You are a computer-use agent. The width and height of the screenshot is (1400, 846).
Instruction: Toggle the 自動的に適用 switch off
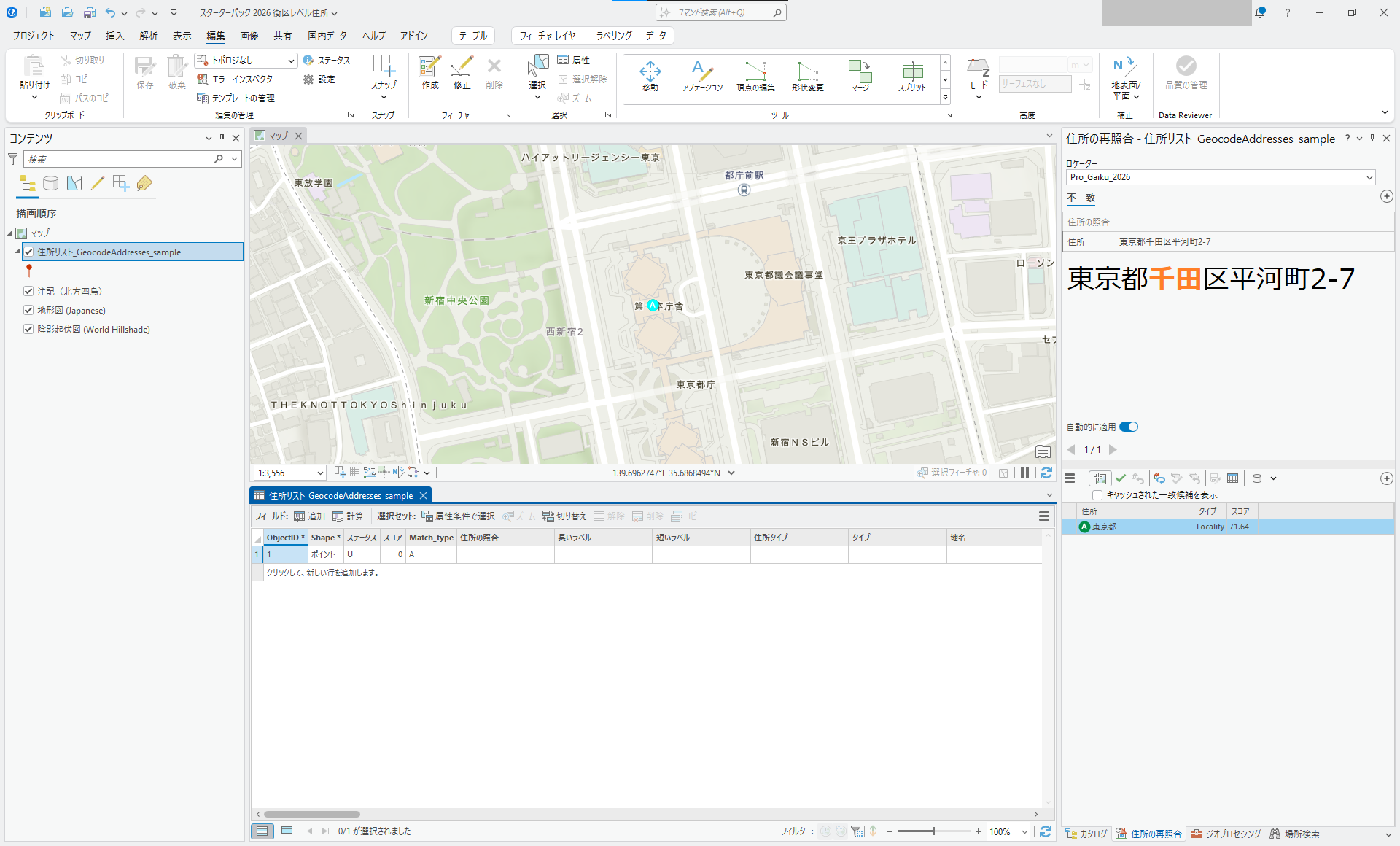coord(1129,427)
